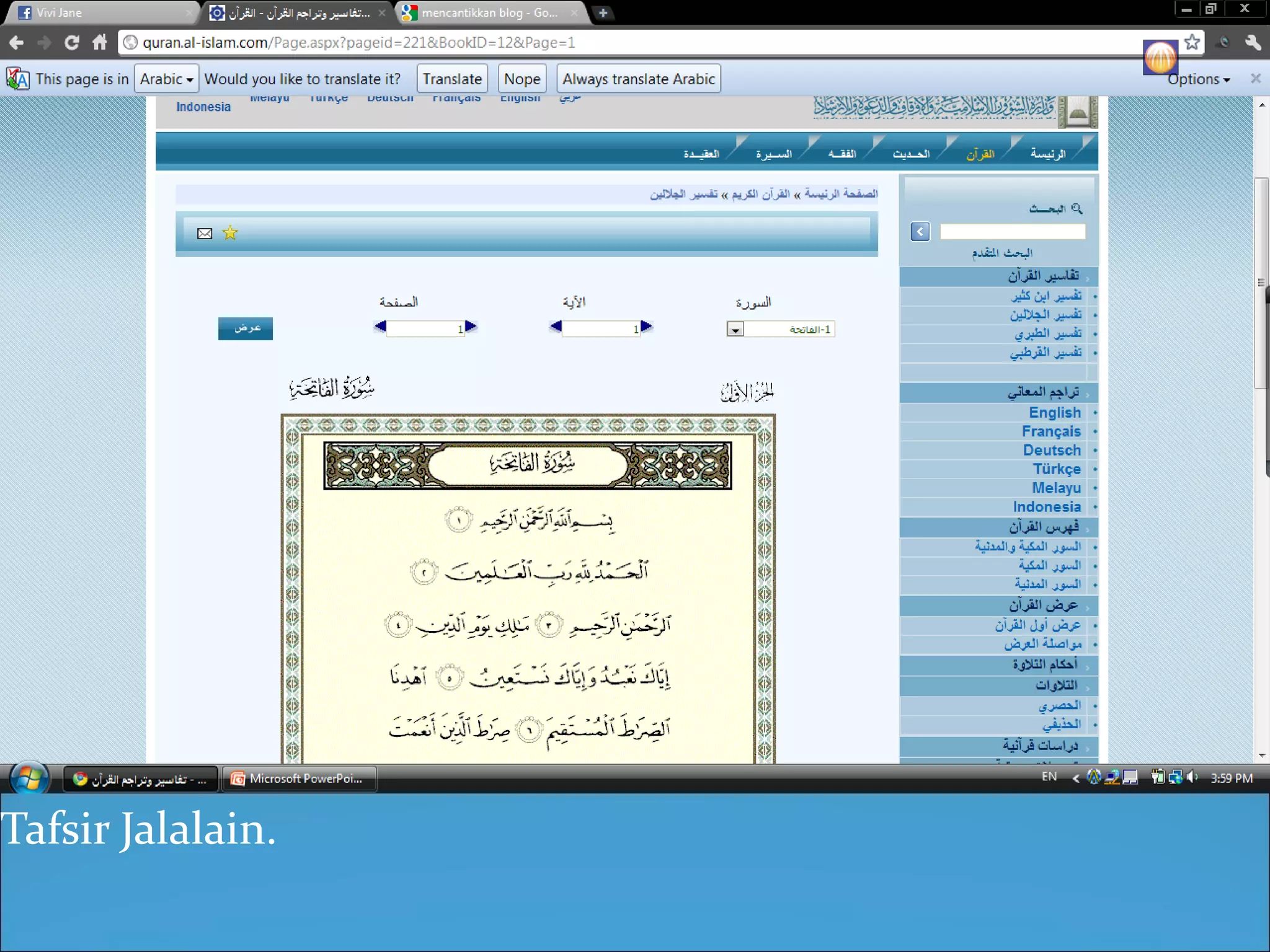Click الصفحة الرئيسة breadcrumb link
This screenshot has width=1270, height=952.
pos(841,194)
